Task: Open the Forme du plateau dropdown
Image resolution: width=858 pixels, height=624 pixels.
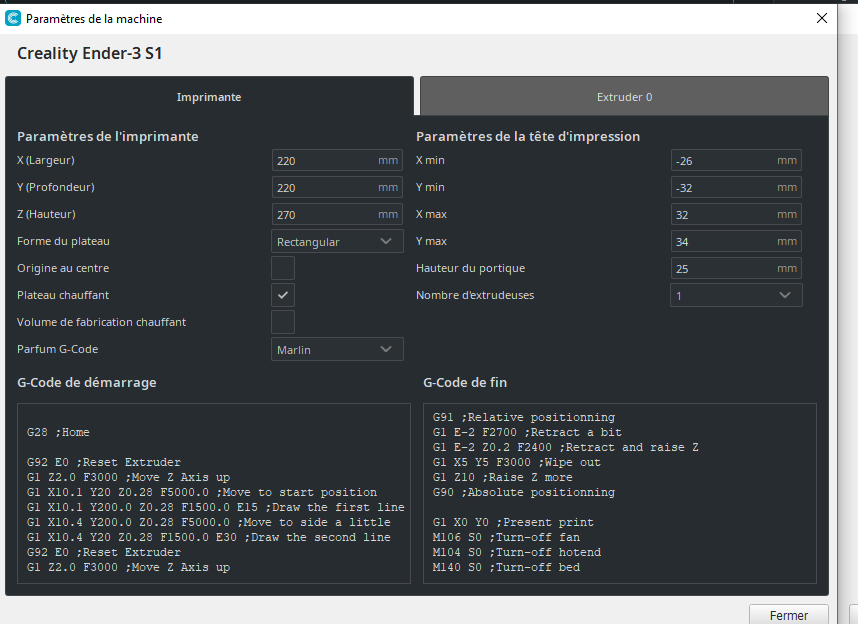Action: click(x=337, y=241)
